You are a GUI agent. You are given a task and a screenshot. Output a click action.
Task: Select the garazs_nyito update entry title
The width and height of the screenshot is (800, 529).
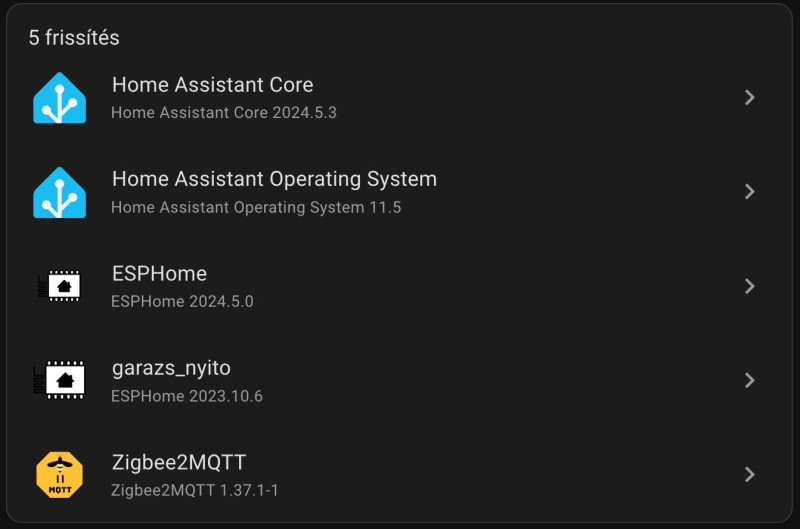171,368
